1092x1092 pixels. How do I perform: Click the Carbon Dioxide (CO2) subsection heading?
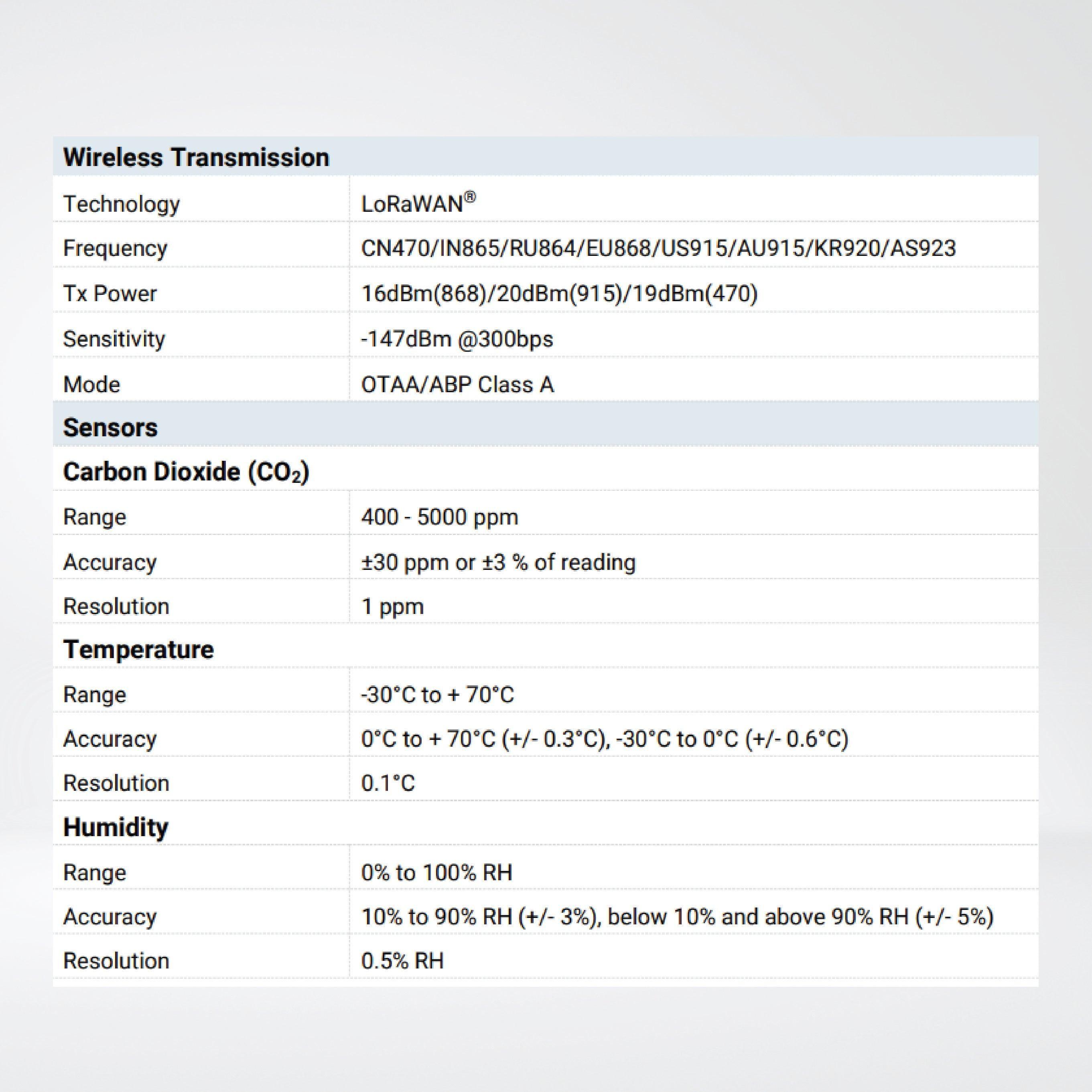[x=187, y=471]
